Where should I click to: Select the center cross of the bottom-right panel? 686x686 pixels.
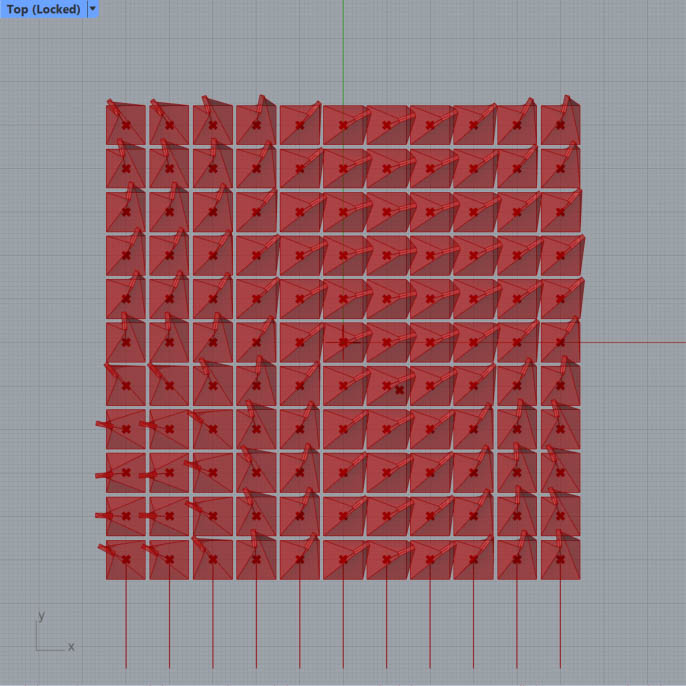(x=560, y=561)
